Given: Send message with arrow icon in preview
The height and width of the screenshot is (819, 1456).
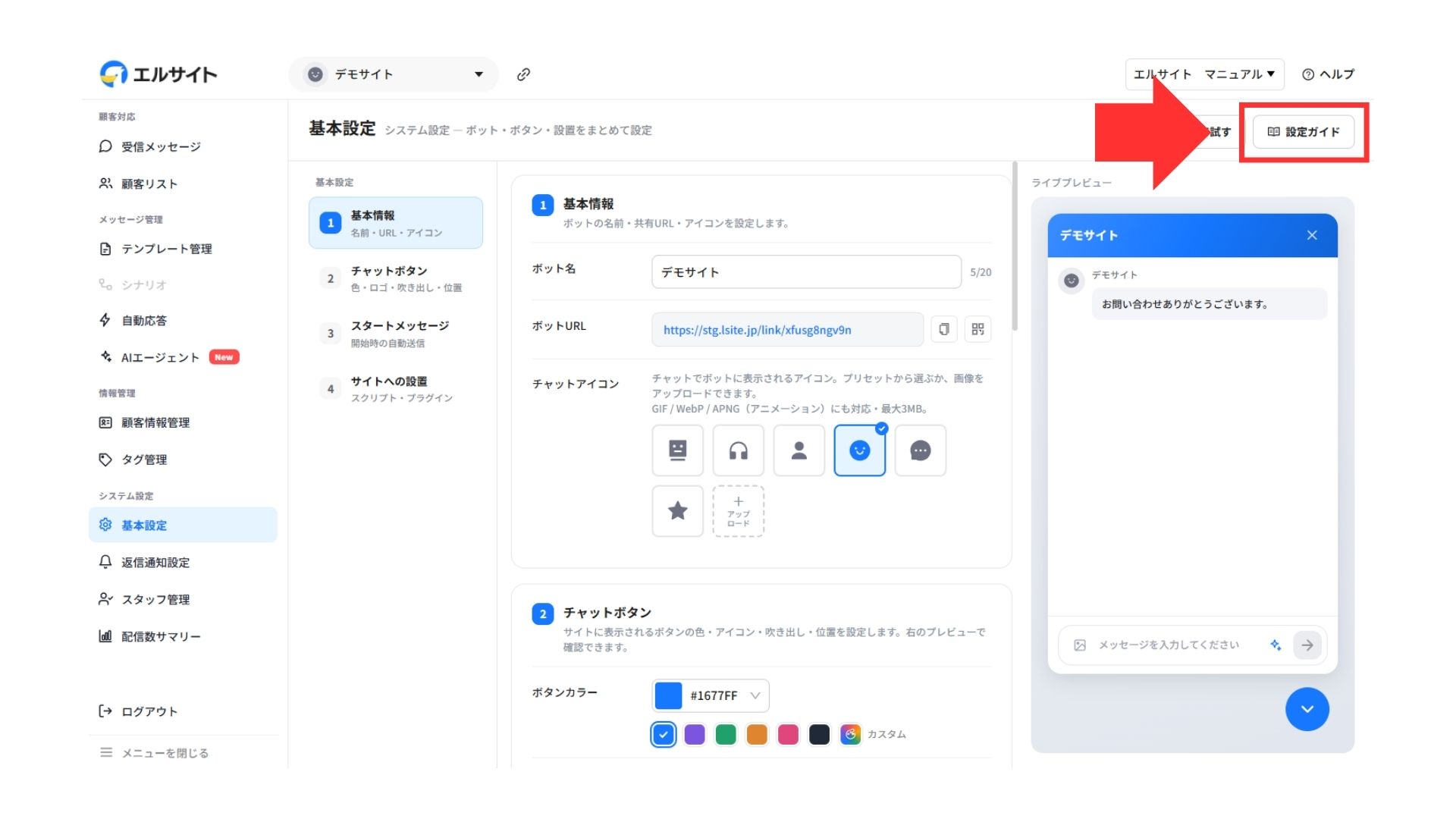Looking at the screenshot, I should coord(1307,645).
